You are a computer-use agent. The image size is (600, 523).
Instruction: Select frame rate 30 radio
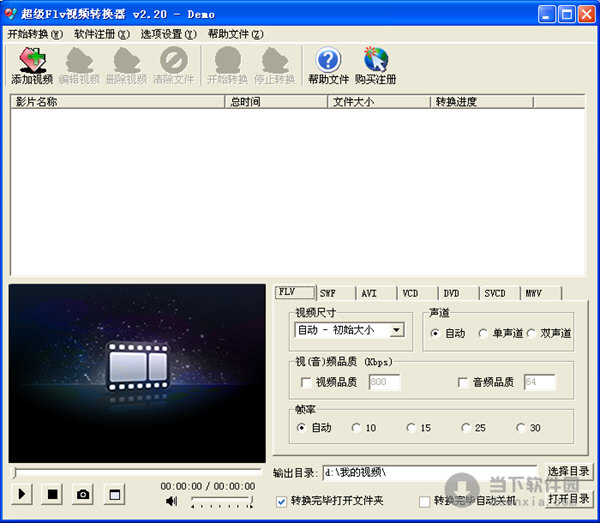coord(521,428)
